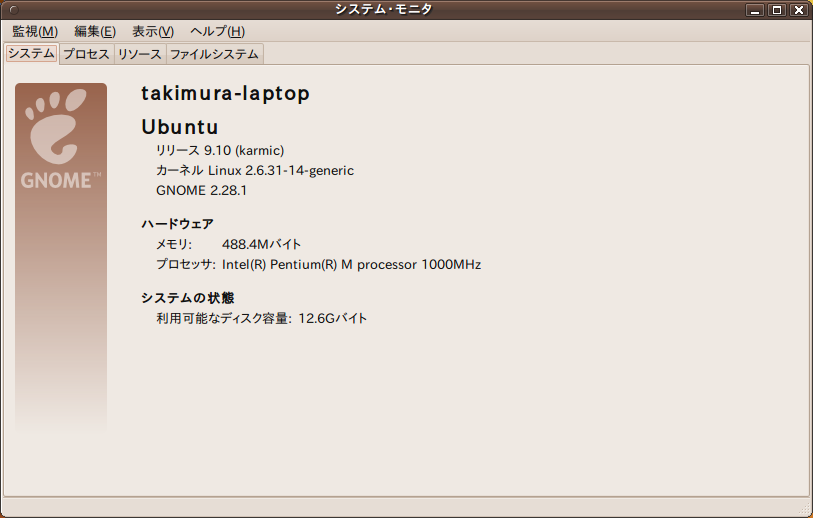The image size is (813, 518).
Task: Click the window menu icon in title bar
Action: [14, 10]
